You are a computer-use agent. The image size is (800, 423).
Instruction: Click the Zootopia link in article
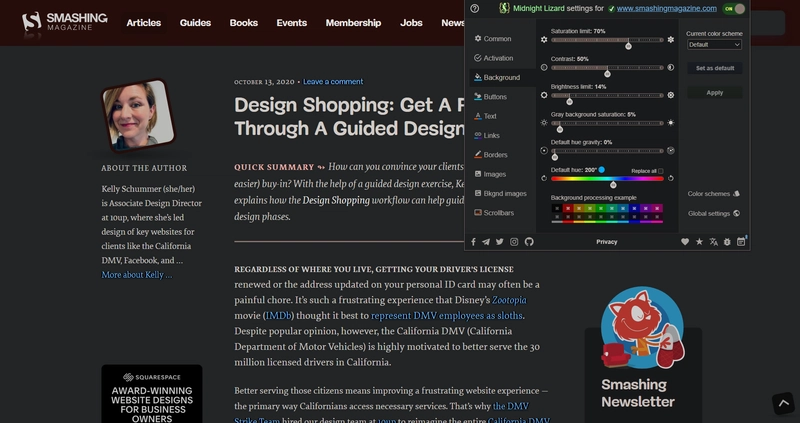[x=509, y=300]
